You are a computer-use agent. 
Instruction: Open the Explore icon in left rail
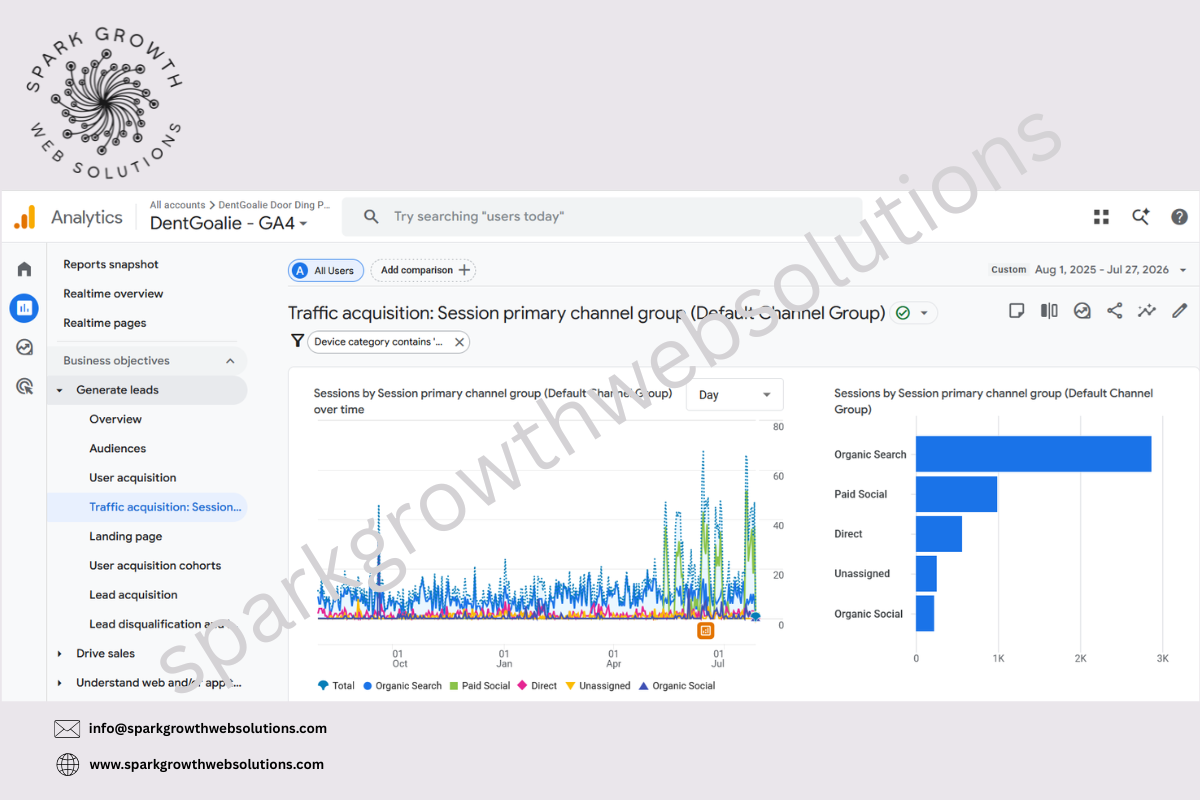[24, 347]
